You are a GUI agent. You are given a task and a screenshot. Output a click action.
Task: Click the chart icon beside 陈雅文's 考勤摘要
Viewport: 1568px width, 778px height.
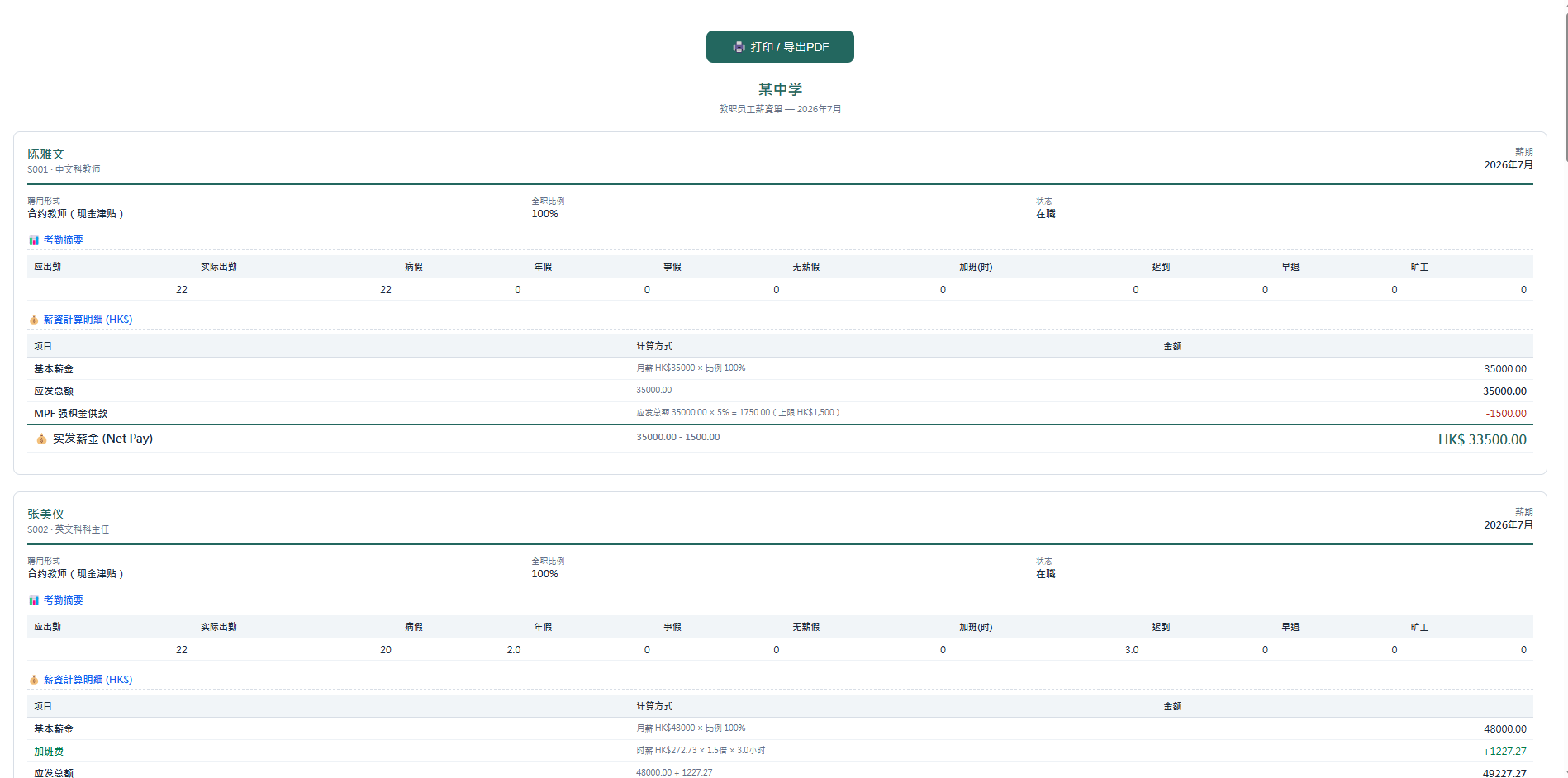tap(34, 240)
